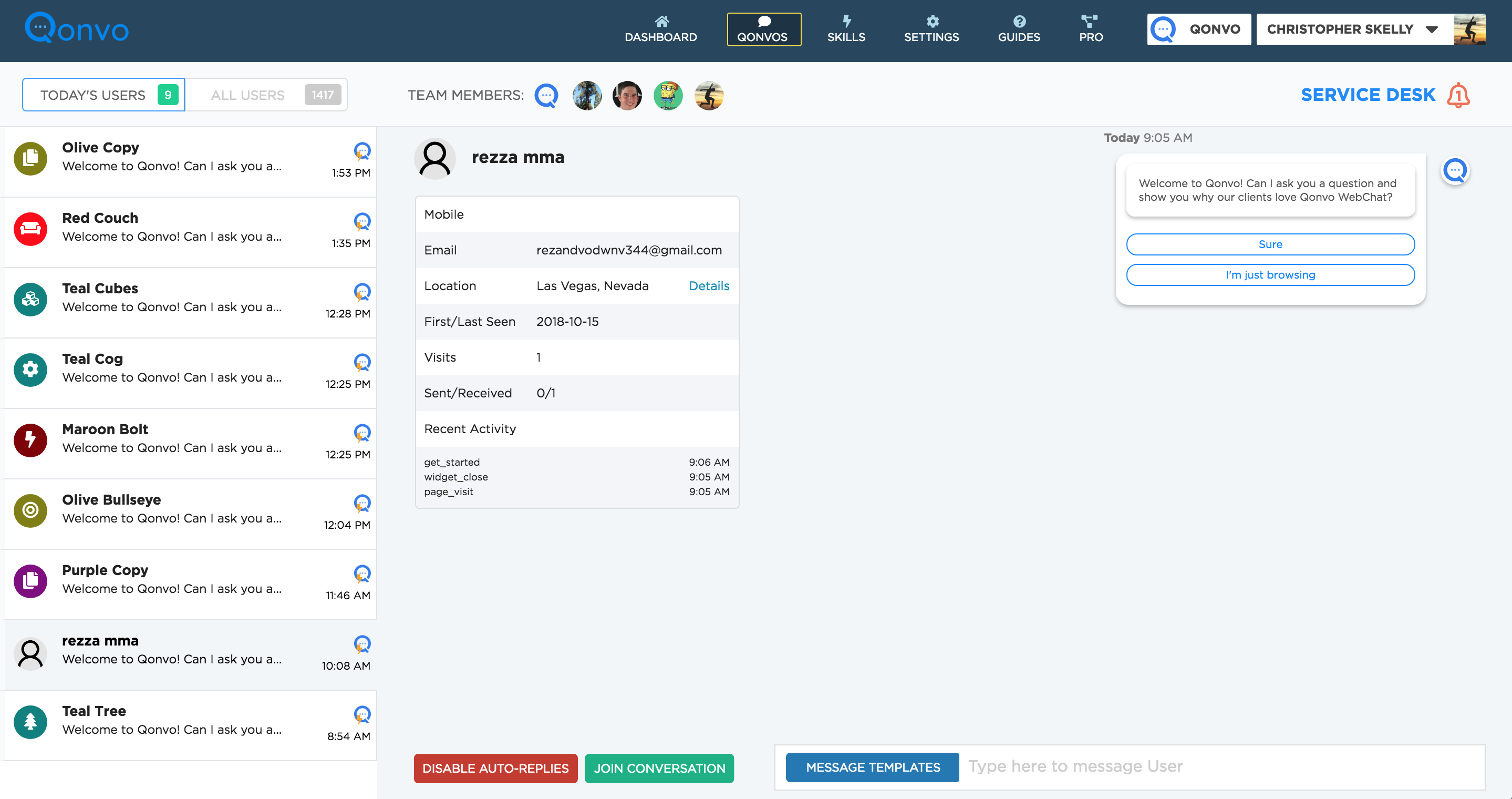Select the SpongeBob team member avatar
Screen dimensions: 1512x799
click(x=668, y=95)
